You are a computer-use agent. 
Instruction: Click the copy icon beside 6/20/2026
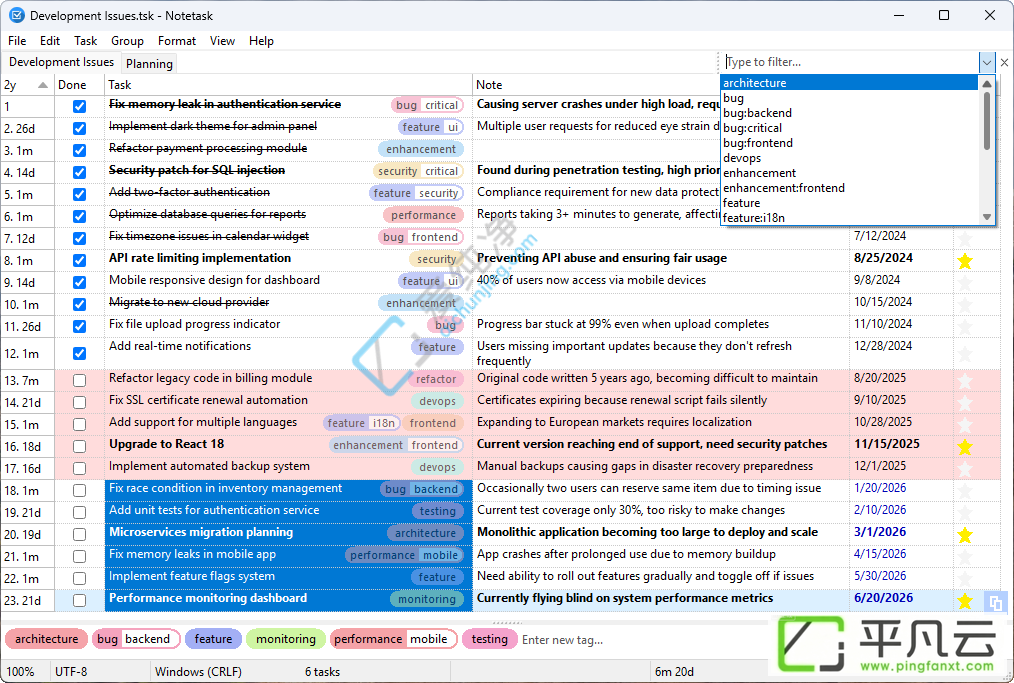point(995,602)
